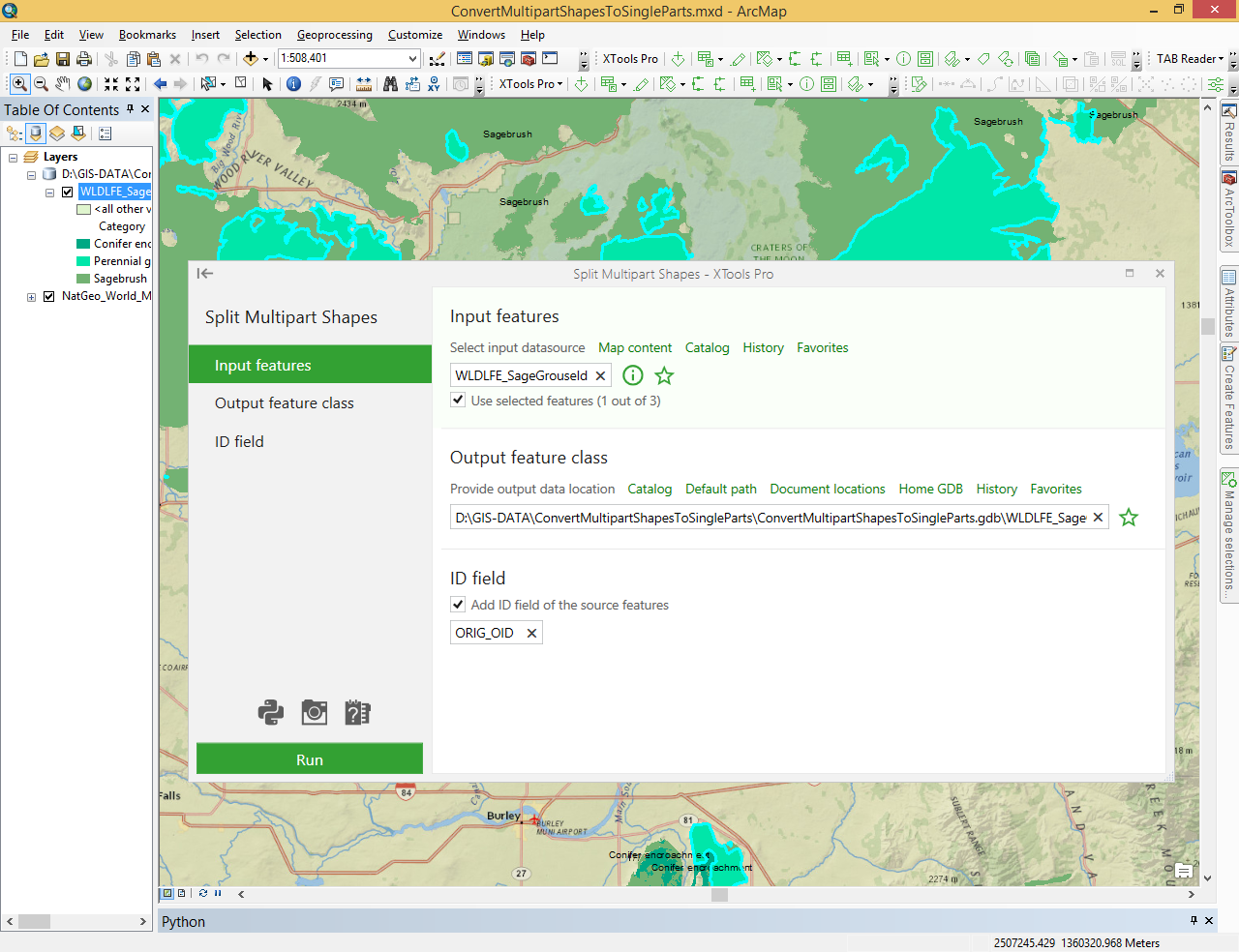
Task: Open the XTools Pro dropdown menu
Action: pos(530,84)
